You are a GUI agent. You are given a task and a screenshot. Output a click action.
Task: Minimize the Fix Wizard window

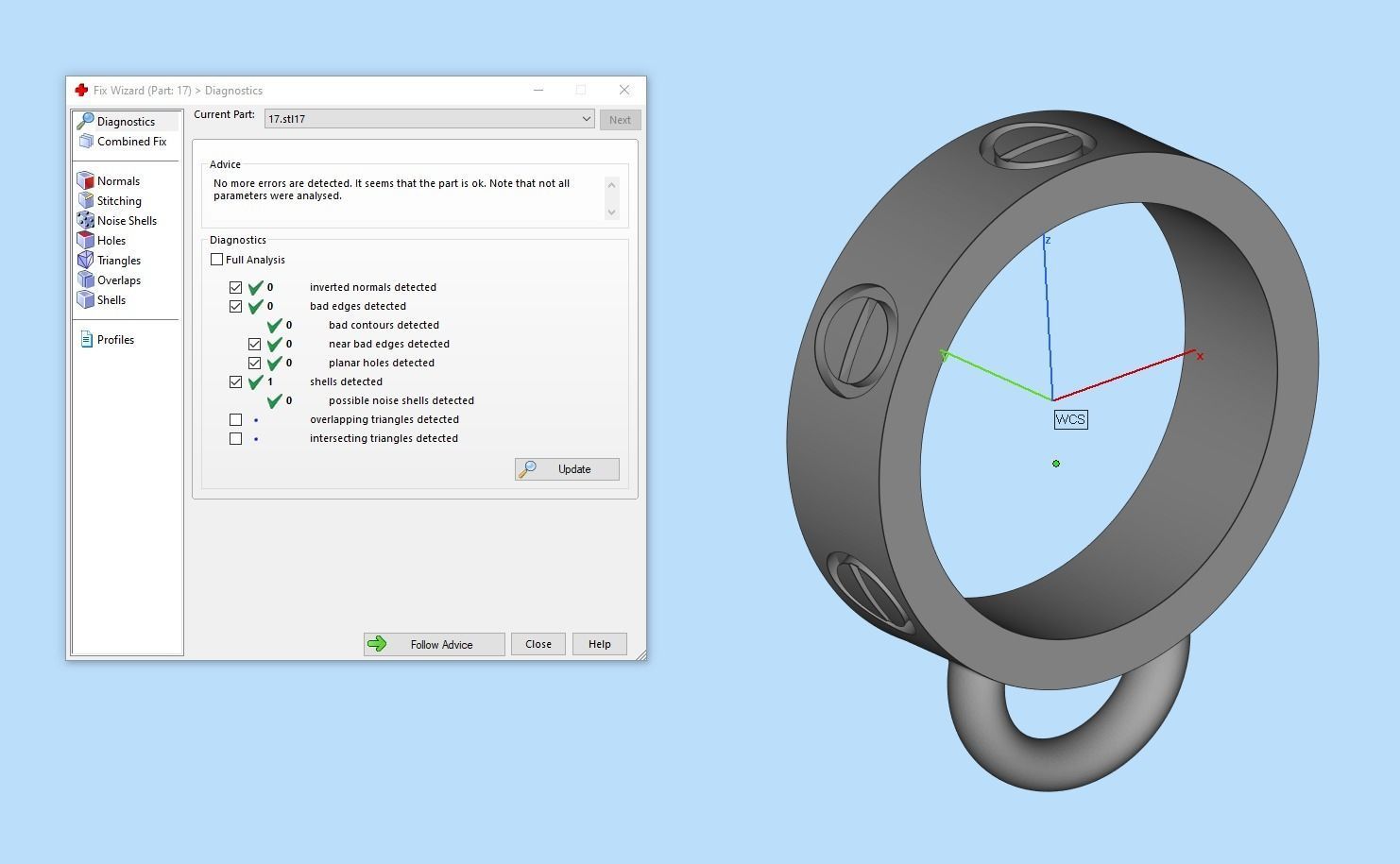coord(538,90)
